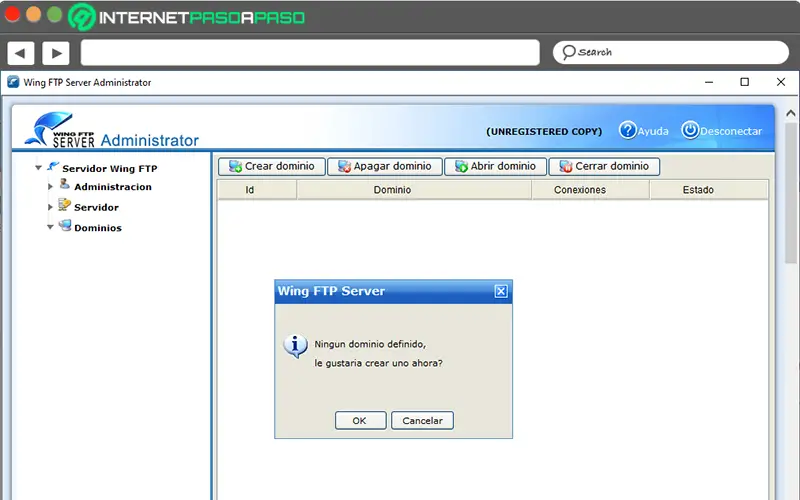Minimize the Wing FTP Server Administrator window
This screenshot has width=800, height=500.
pyautogui.click(x=709, y=82)
